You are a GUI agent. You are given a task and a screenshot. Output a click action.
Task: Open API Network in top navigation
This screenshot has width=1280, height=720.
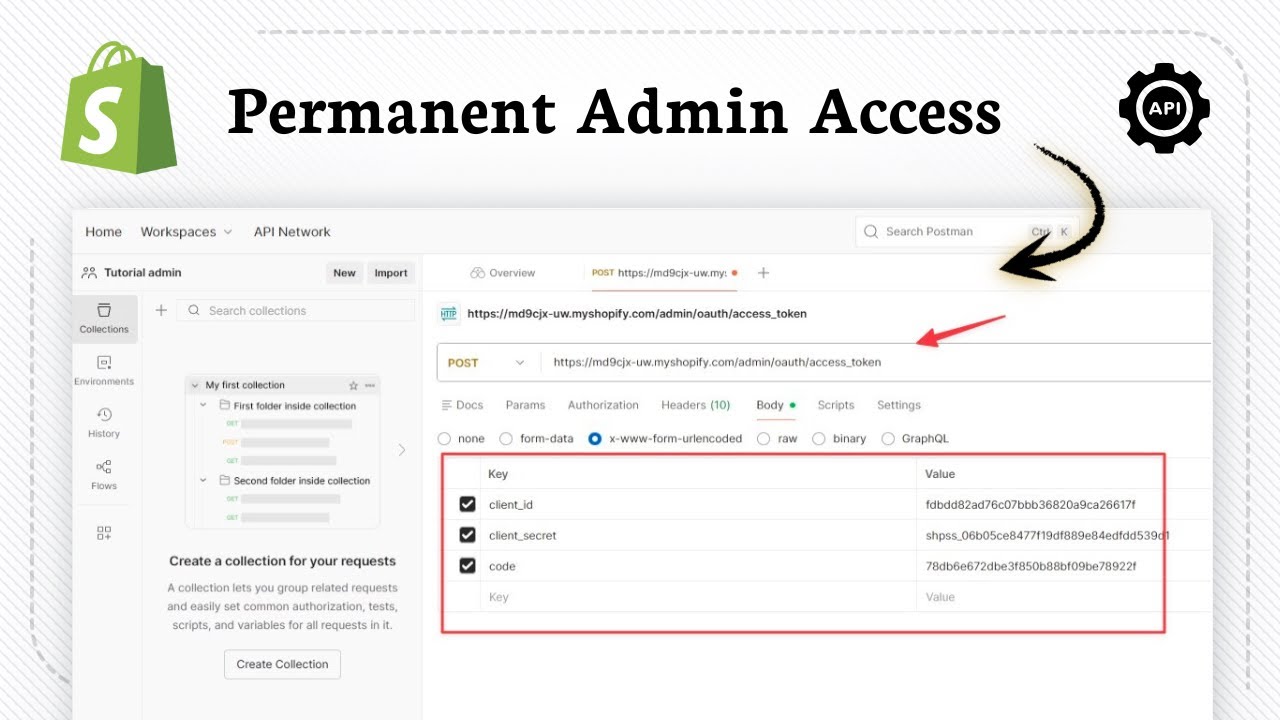tap(292, 232)
